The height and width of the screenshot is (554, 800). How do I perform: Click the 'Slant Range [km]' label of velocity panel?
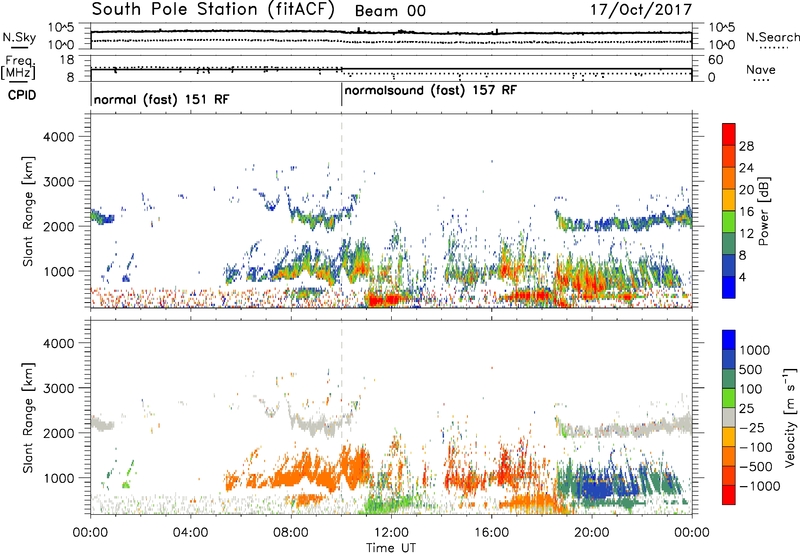[28, 418]
